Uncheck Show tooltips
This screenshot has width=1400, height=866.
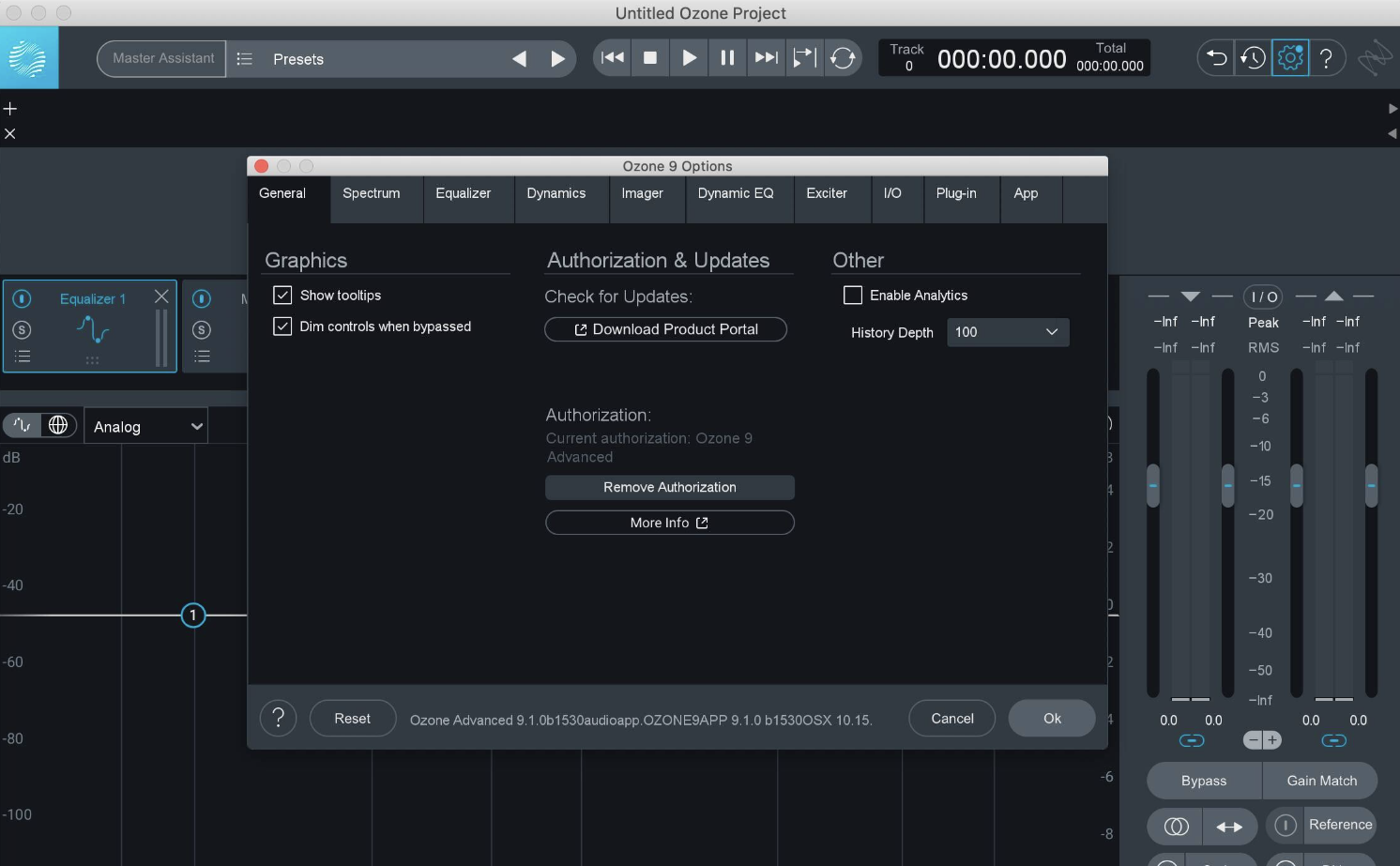(282, 295)
